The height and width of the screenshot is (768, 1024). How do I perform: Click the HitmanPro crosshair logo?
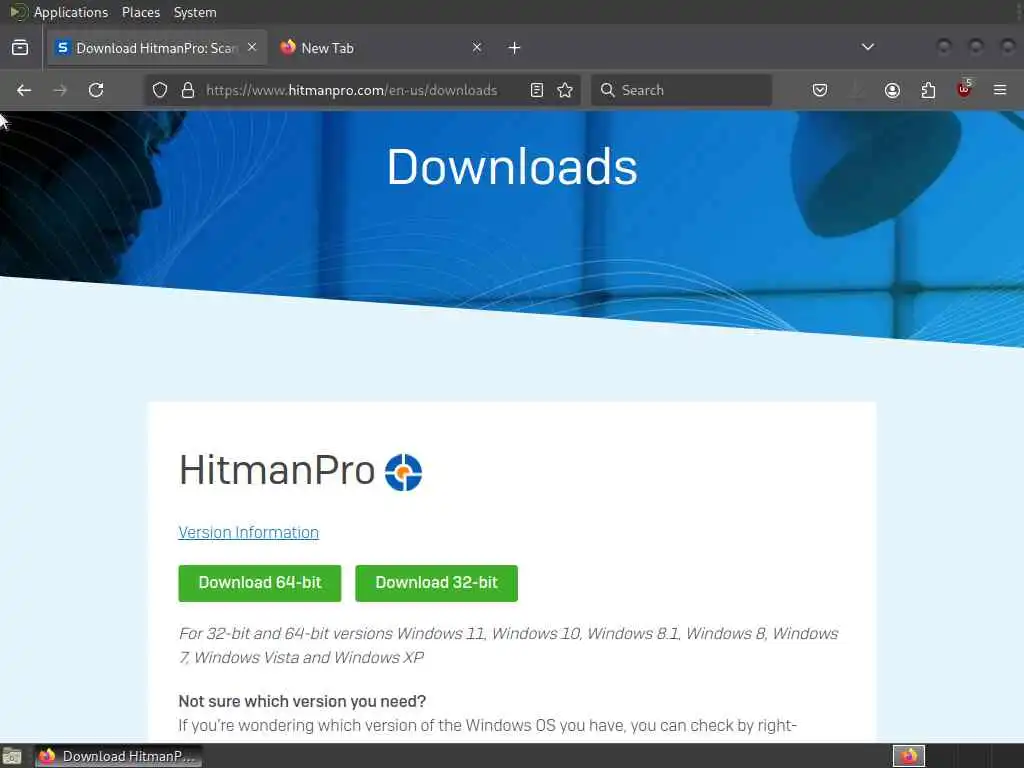[404, 472]
